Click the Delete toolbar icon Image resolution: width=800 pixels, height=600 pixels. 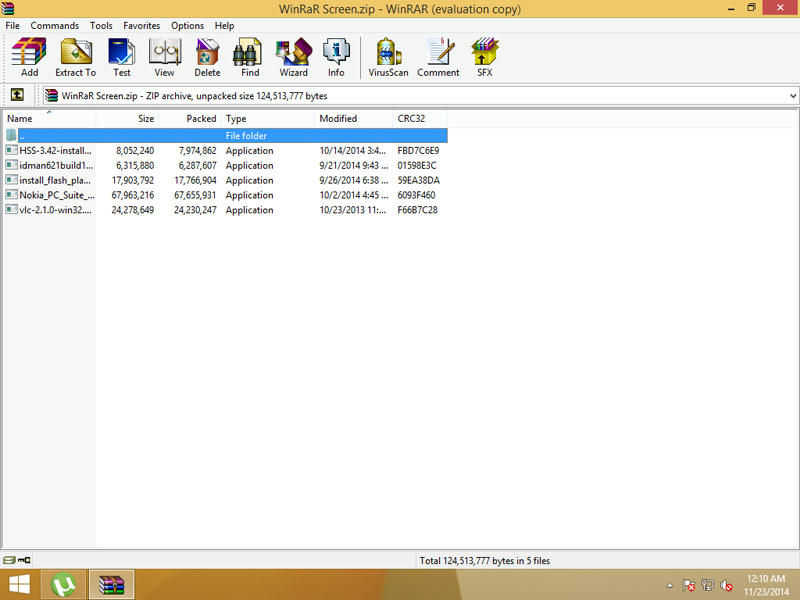click(x=207, y=57)
